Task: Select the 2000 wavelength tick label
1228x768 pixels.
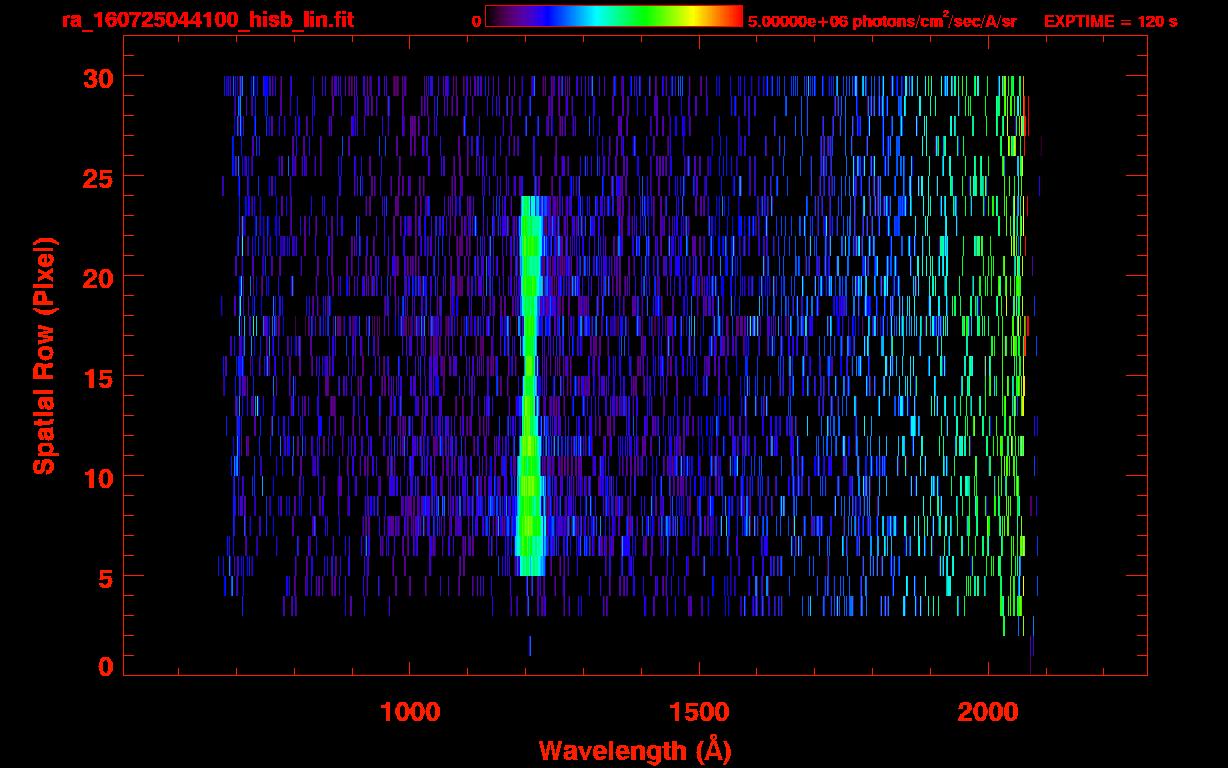Action: pos(988,711)
